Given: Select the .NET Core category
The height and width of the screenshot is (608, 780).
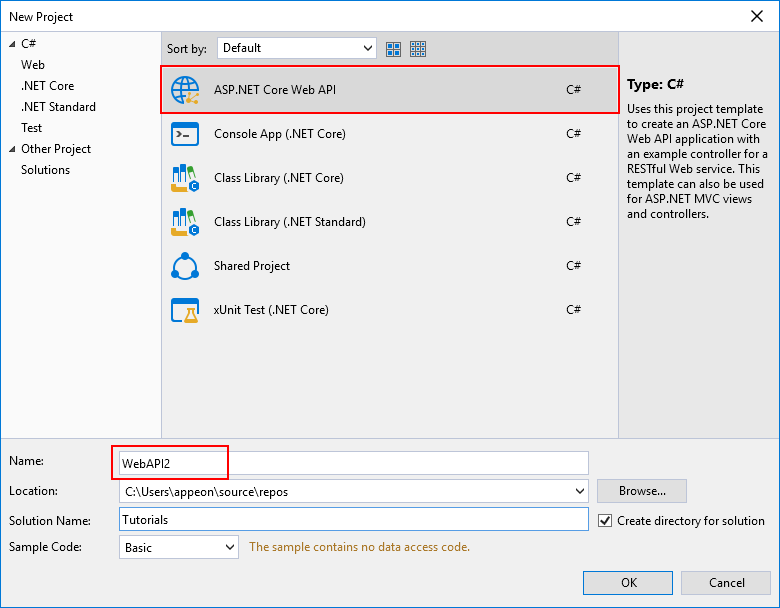Looking at the screenshot, I should coord(47,86).
